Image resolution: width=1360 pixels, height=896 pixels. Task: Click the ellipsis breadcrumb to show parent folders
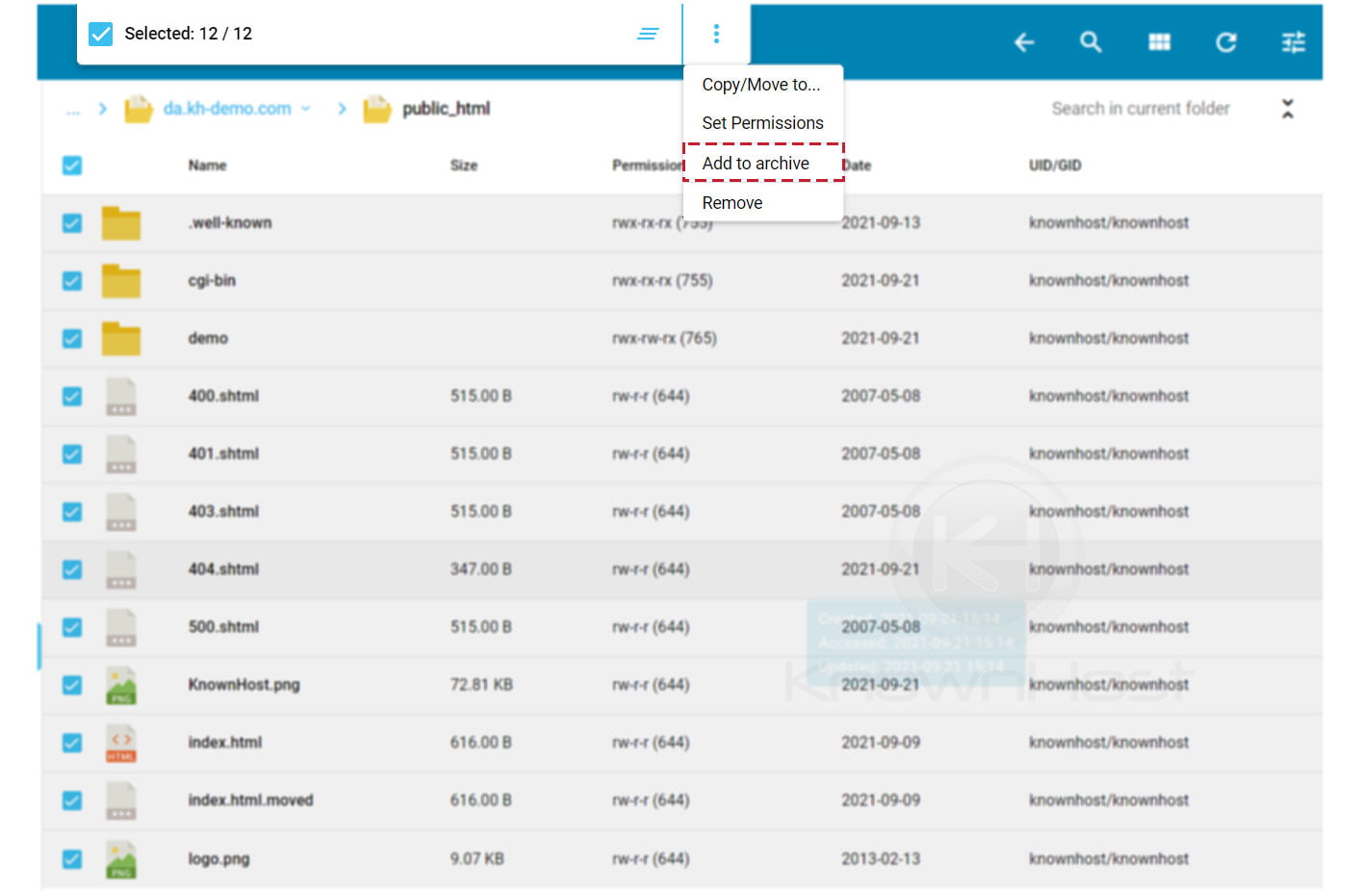coord(72,109)
